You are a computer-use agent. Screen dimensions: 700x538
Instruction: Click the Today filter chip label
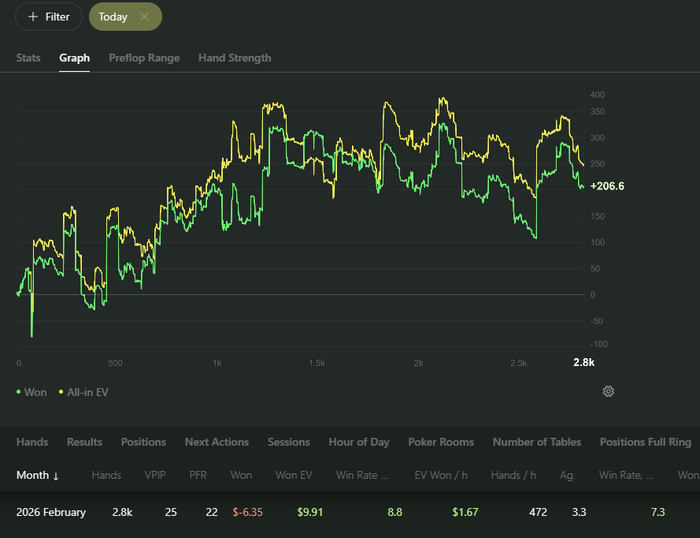pos(113,17)
